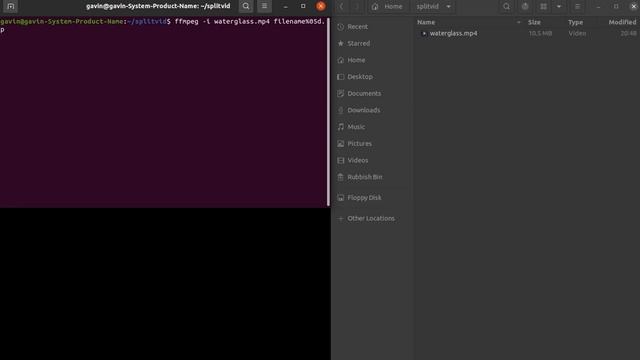Open the splitvid folder dropdown

coord(433,7)
